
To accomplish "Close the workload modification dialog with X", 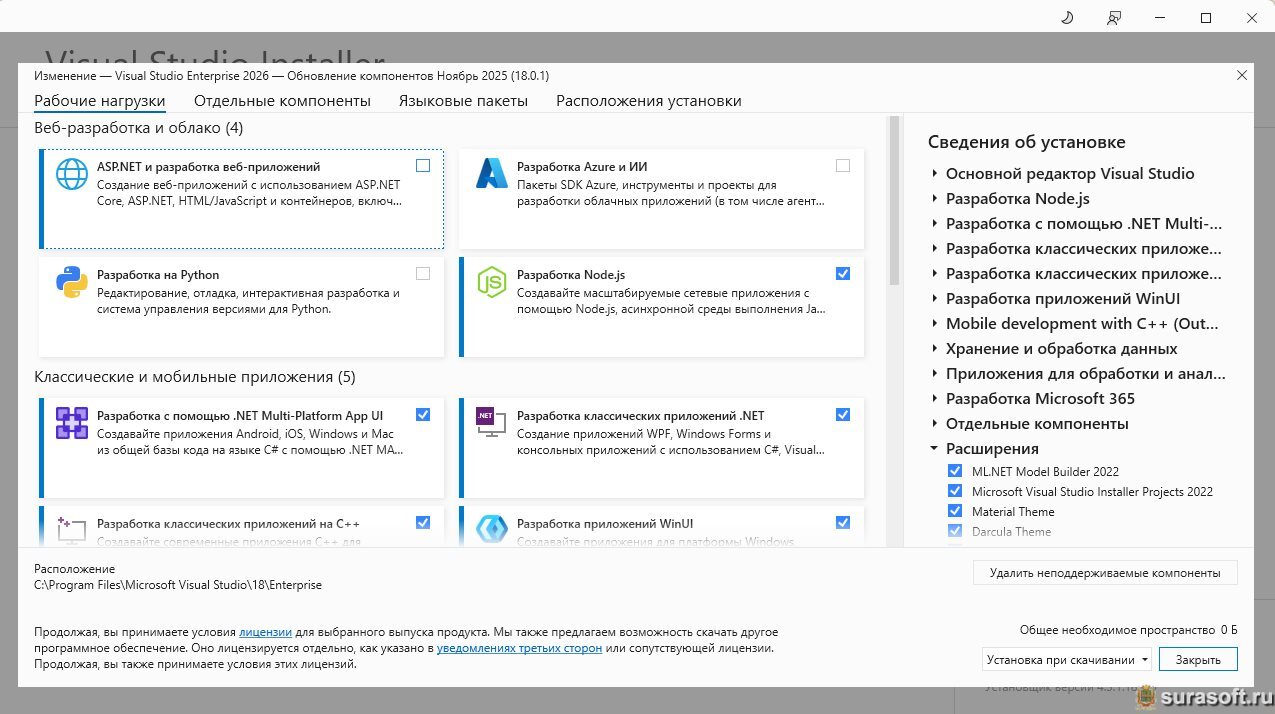I will click(1242, 75).
